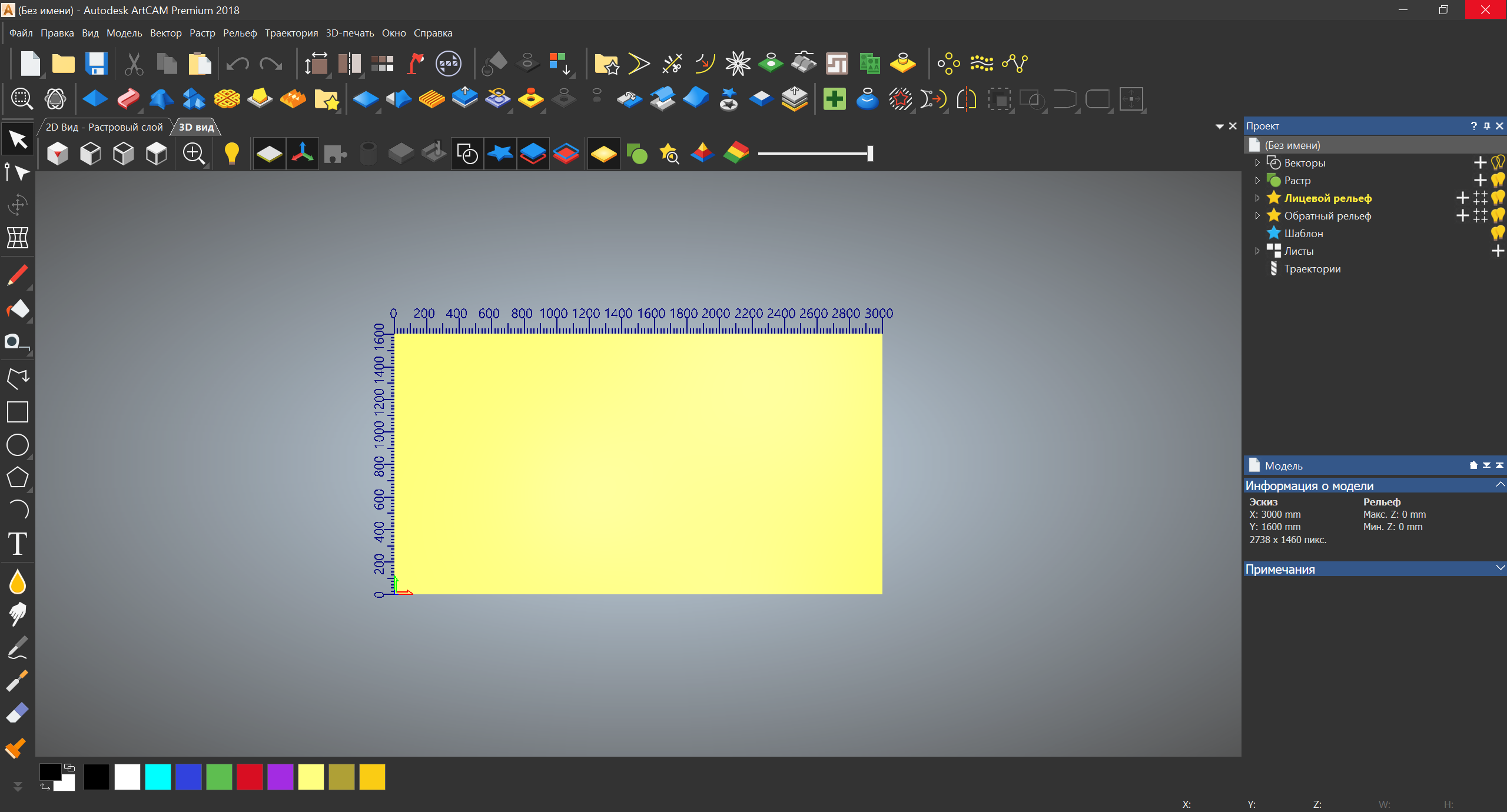The image size is (1507, 812).
Task: Toggle visibility bulb for Векторы
Action: coord(1498,162)
